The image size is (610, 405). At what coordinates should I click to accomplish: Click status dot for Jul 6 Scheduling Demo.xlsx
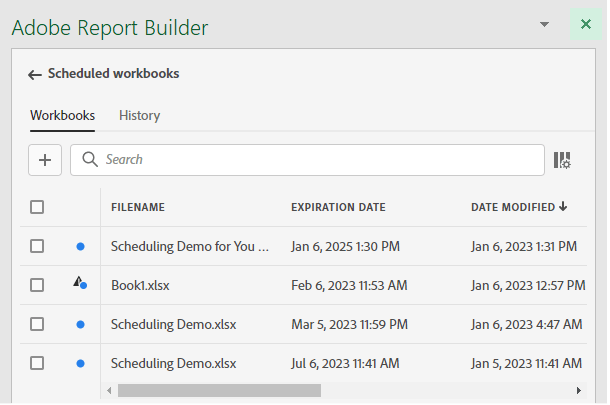[80, 363]
